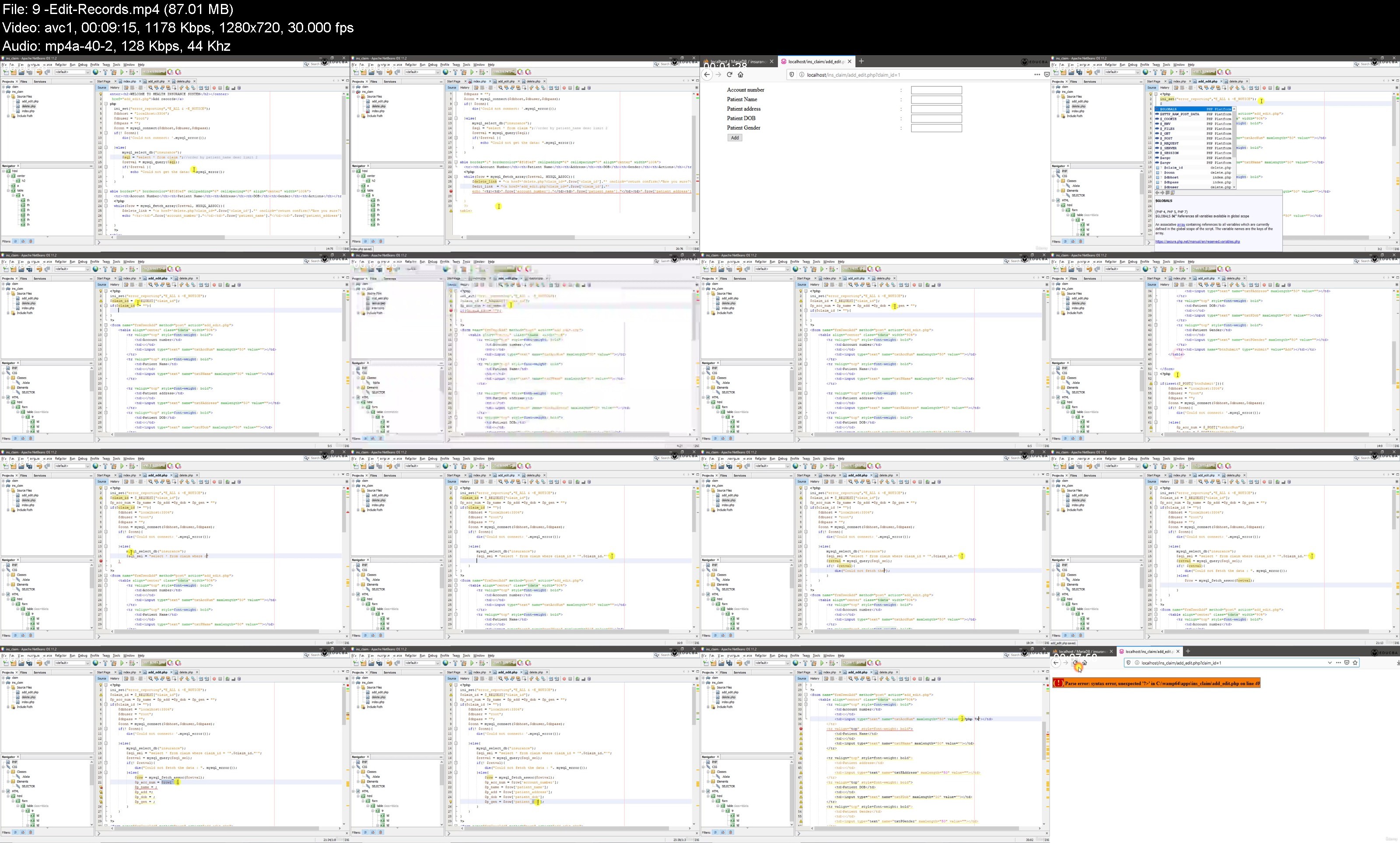Click back arrow in parse-error browser frame
Viewport: 1400px width, 843px height.
pyautogui.click(x=1056, y=663)
